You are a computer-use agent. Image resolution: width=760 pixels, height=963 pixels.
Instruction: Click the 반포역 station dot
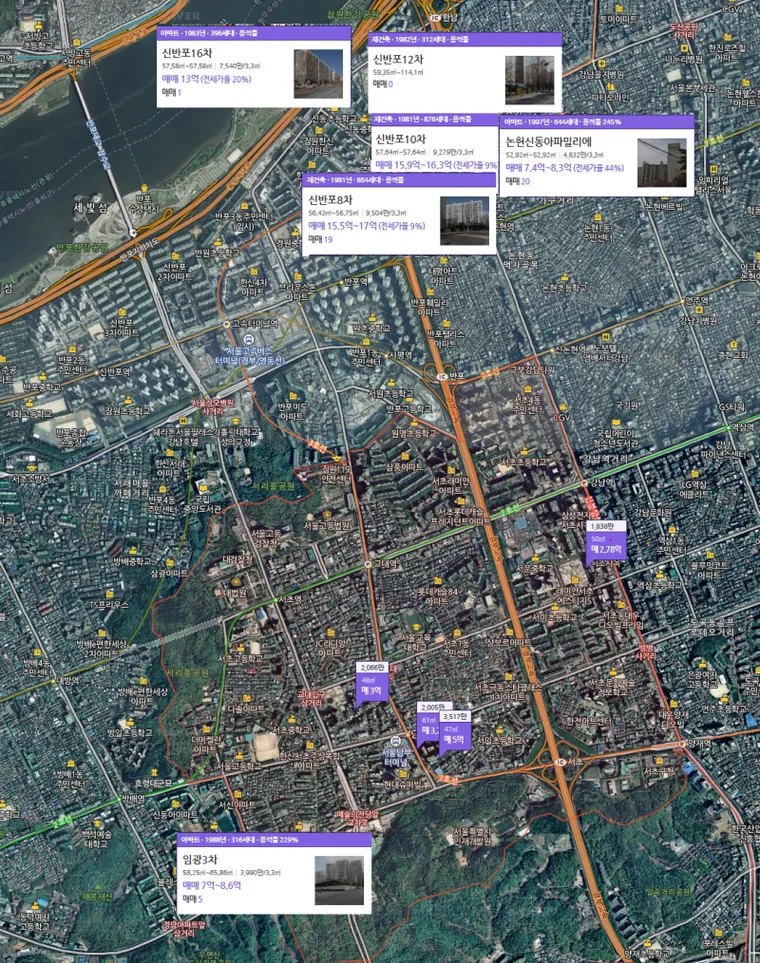click(341, 282)
